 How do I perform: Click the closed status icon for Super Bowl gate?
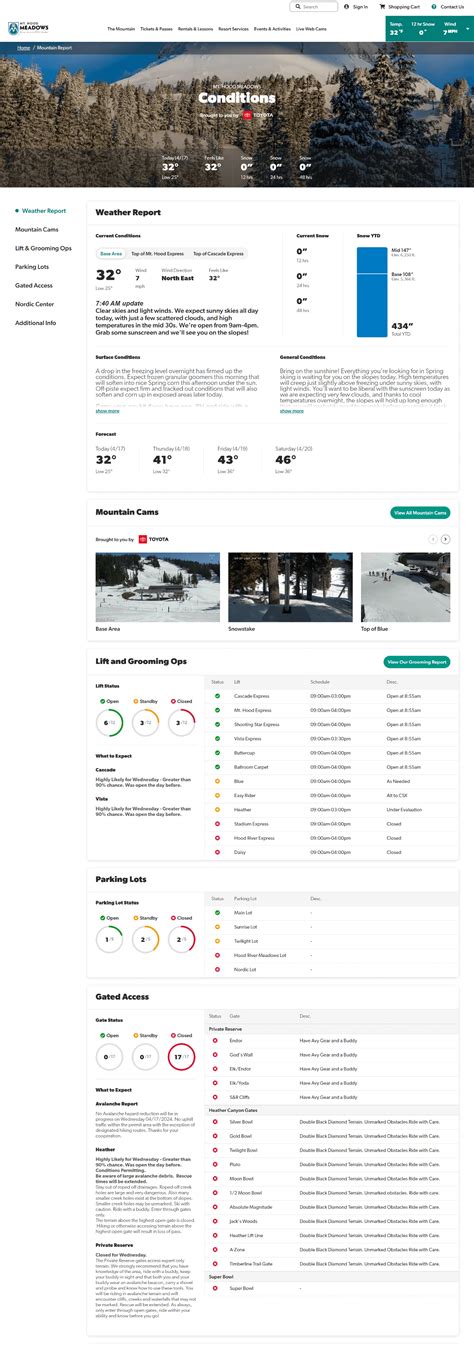click(x=215, y=1288)
